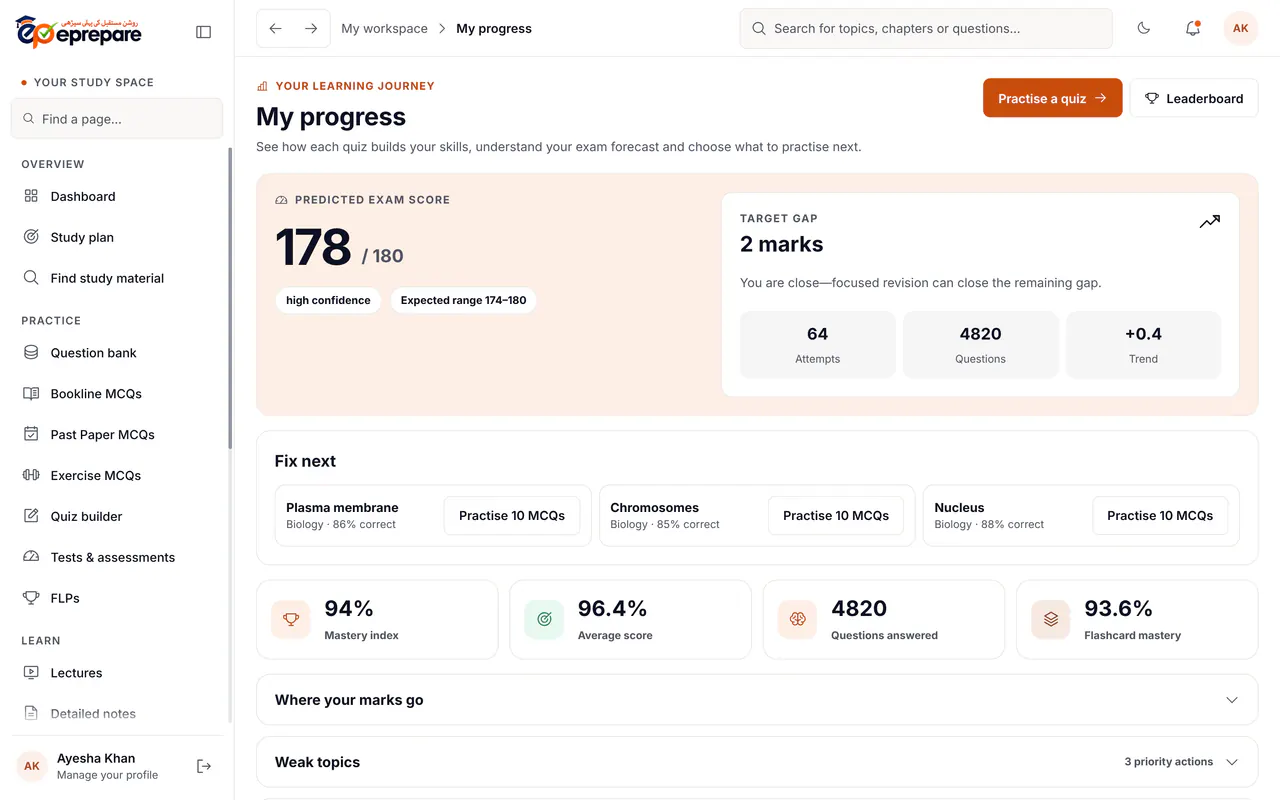This screenshot has height=800, width=1280.
Task: Open Question bank
Action: coord(116,353)
